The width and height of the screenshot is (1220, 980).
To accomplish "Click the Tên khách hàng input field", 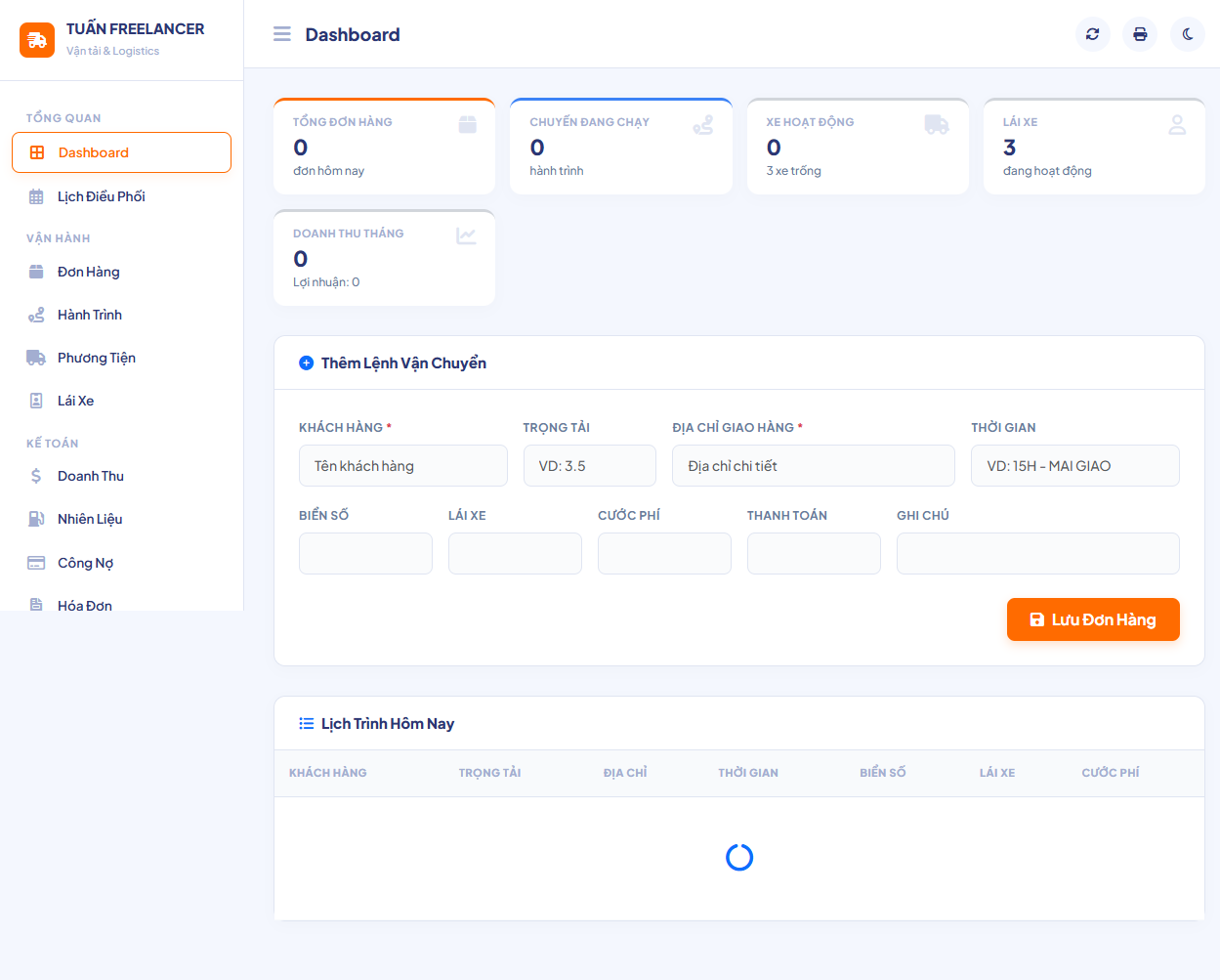I will (403, 466).
